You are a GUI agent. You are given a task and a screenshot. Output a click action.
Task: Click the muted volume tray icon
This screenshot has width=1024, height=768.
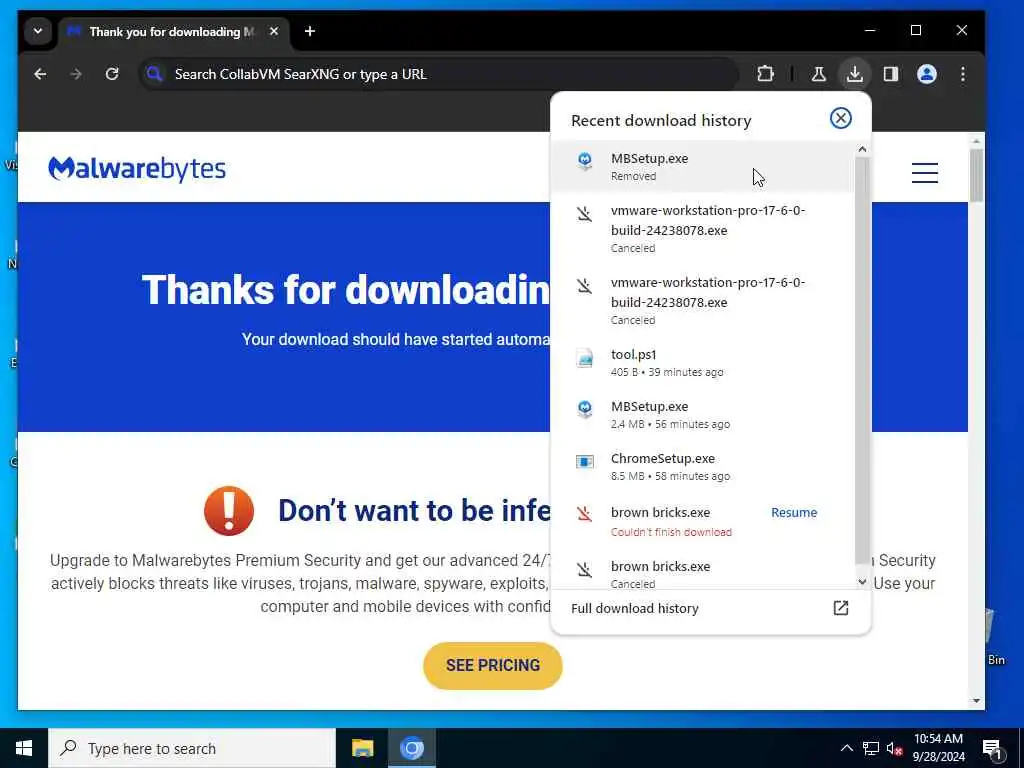point(894,749)
